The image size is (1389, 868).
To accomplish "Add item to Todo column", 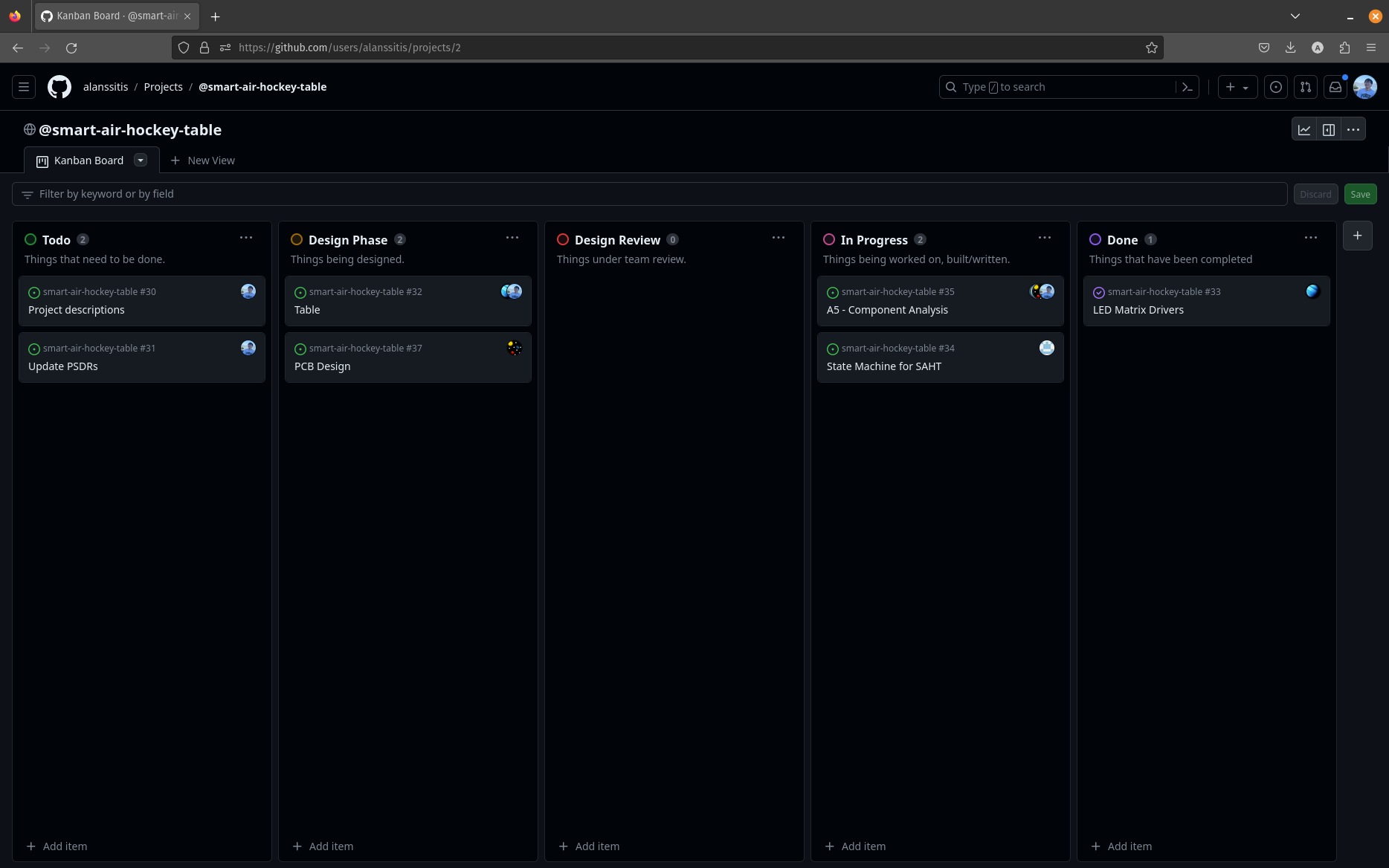I will tap(57, 846).
